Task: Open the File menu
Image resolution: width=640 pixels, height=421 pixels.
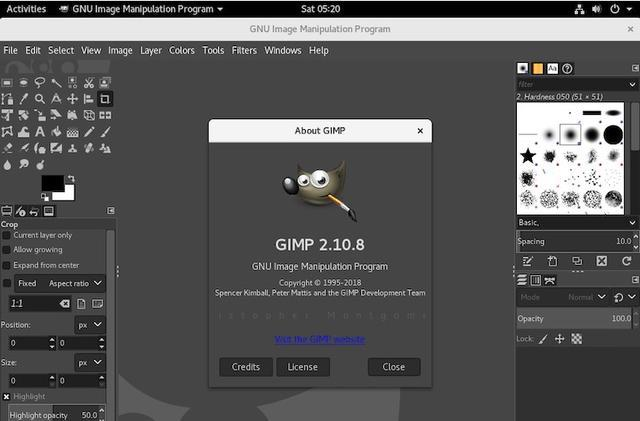Action: pyautogui.click(x=10, y=50)
